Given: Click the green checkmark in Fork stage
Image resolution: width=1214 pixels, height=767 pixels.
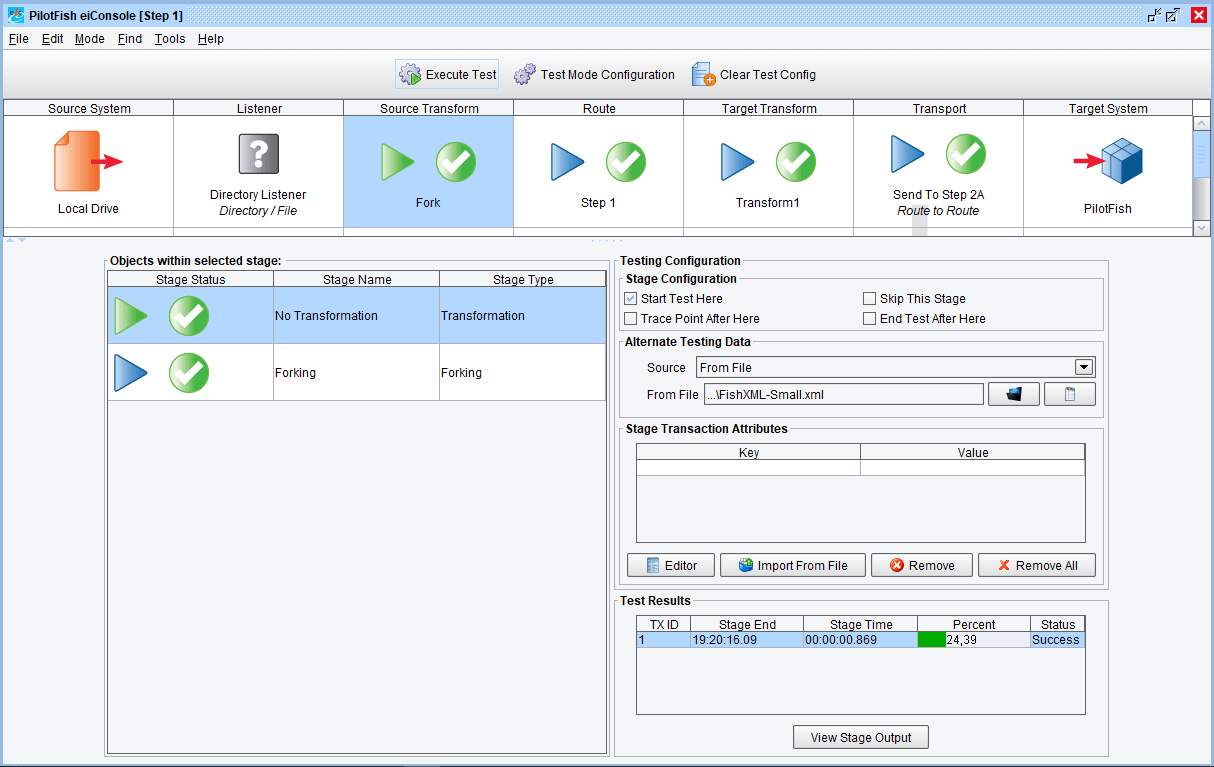Looking at the screenshot, I should click(456, 162).
